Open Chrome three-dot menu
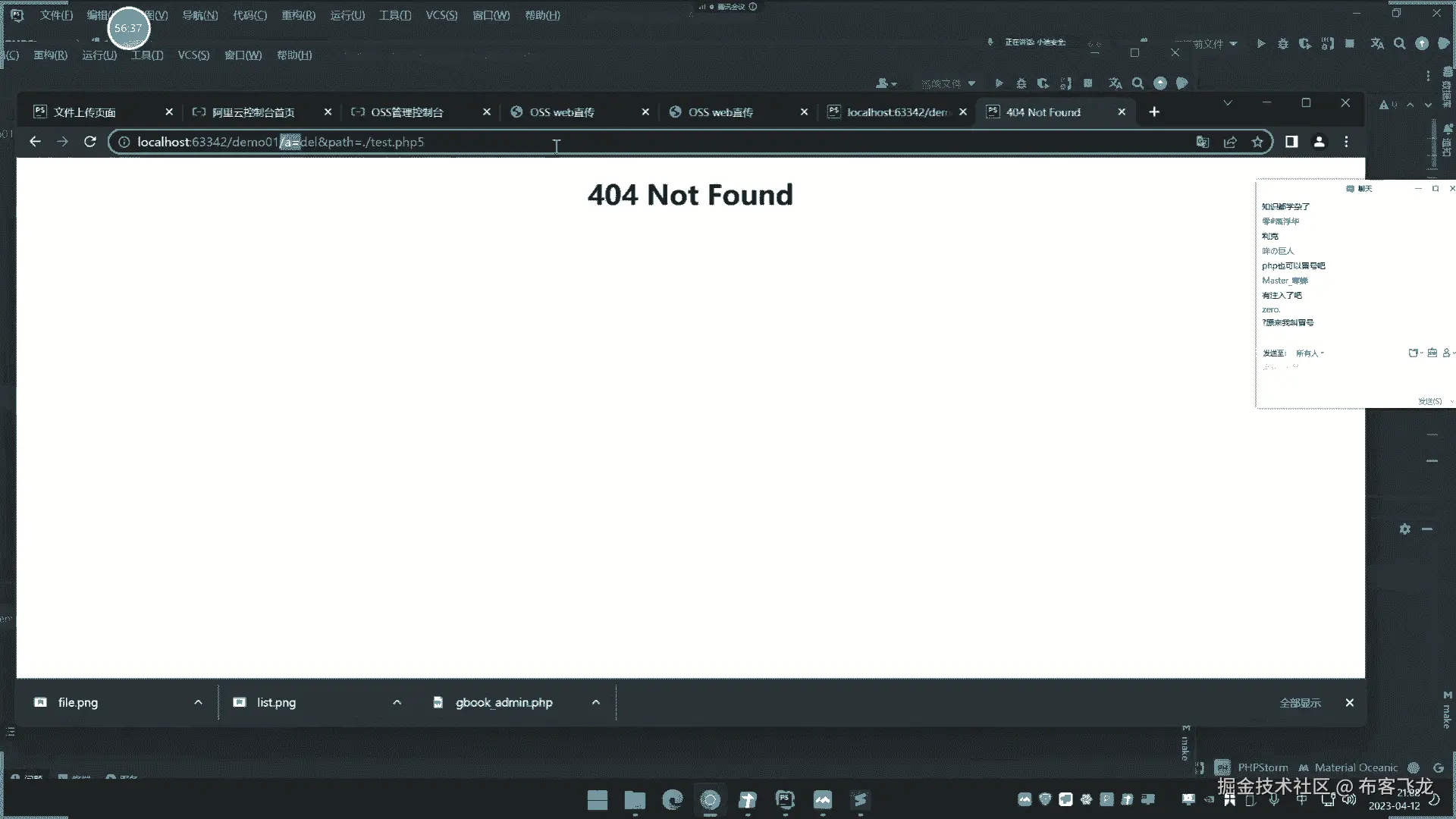 [1346, 142]
